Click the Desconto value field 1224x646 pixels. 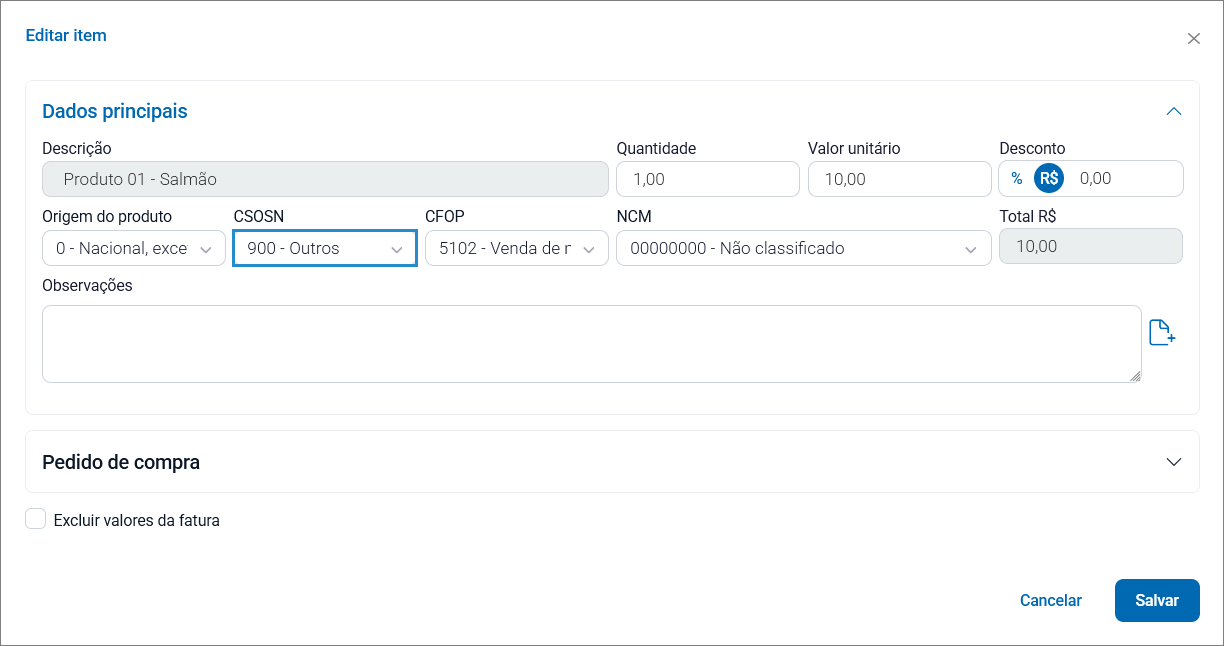(1124, 179)
